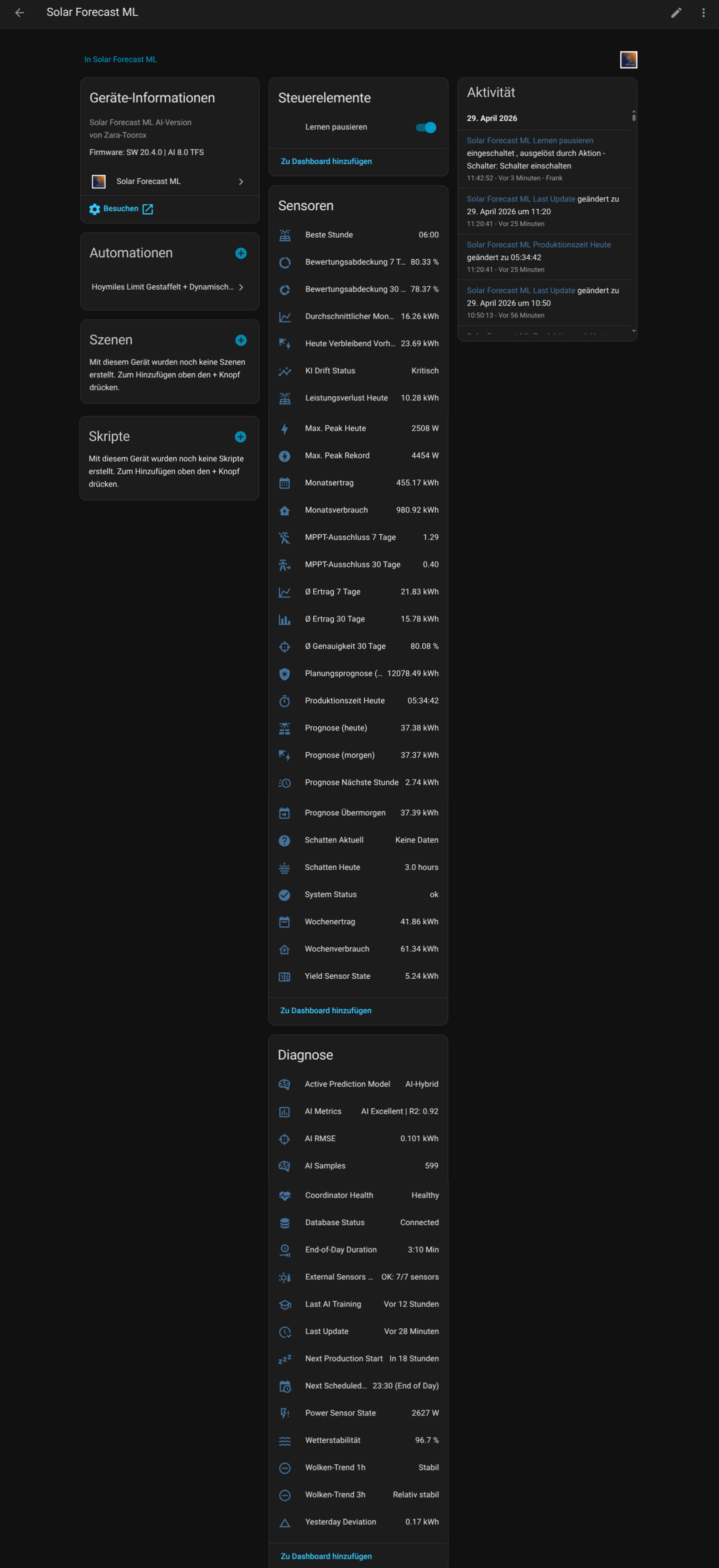Screen dimensions: 719x1568
Task: Add a new automation with plus icon
Action: tap(241, 253)
